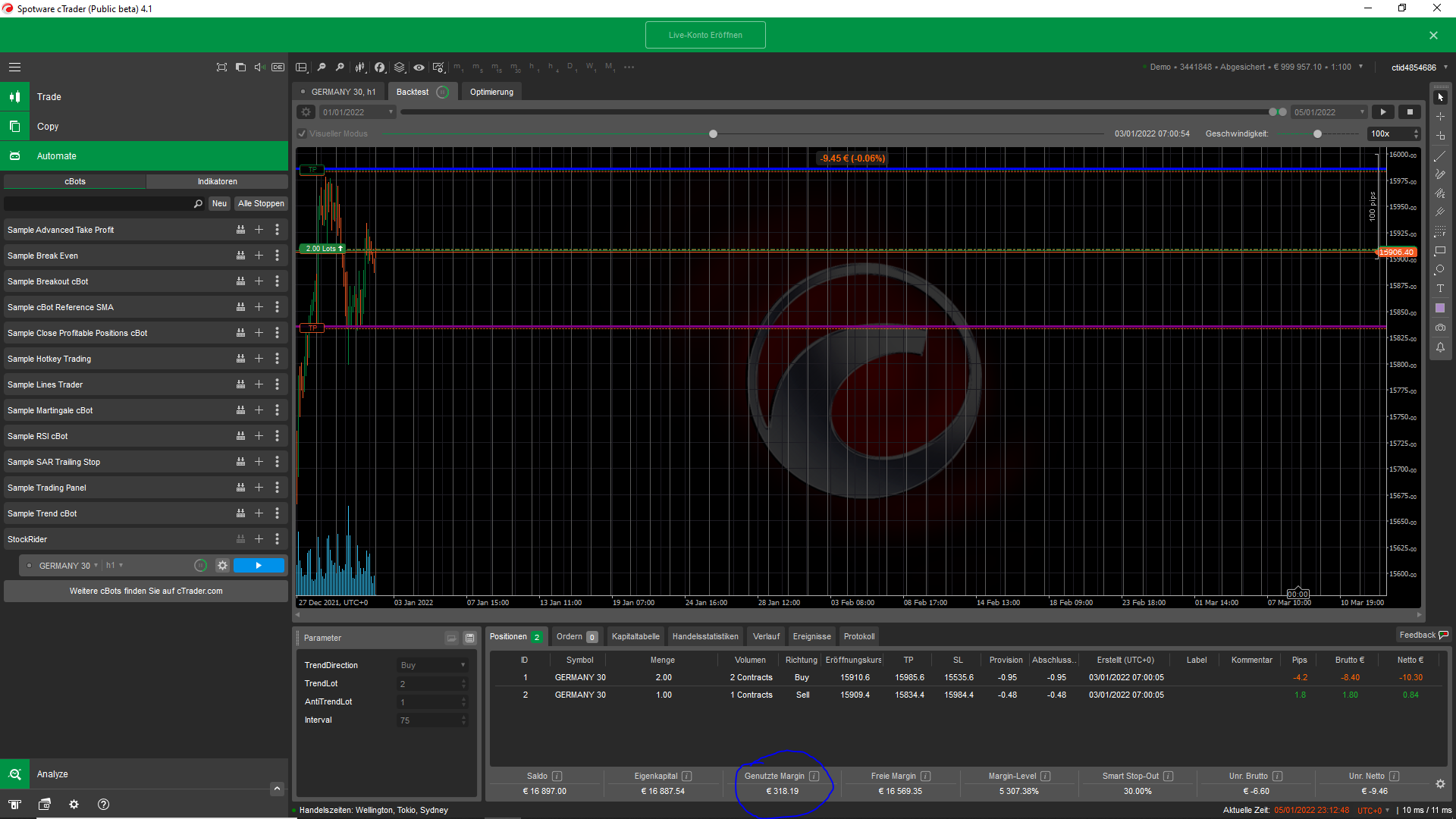
Task: Click the Alle Stoppen button
Action: pos(261,204)
